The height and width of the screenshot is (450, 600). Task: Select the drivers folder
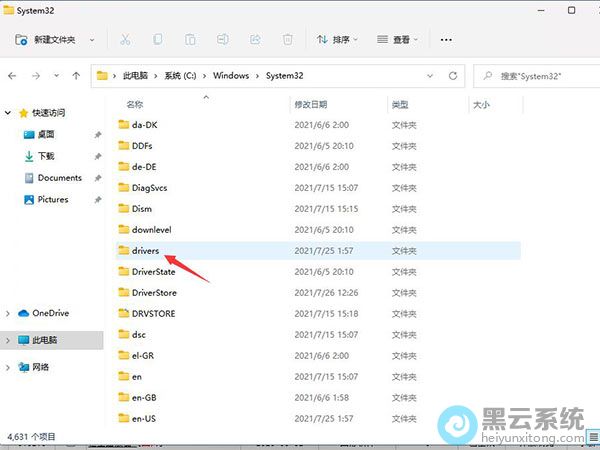click(145, 250)
